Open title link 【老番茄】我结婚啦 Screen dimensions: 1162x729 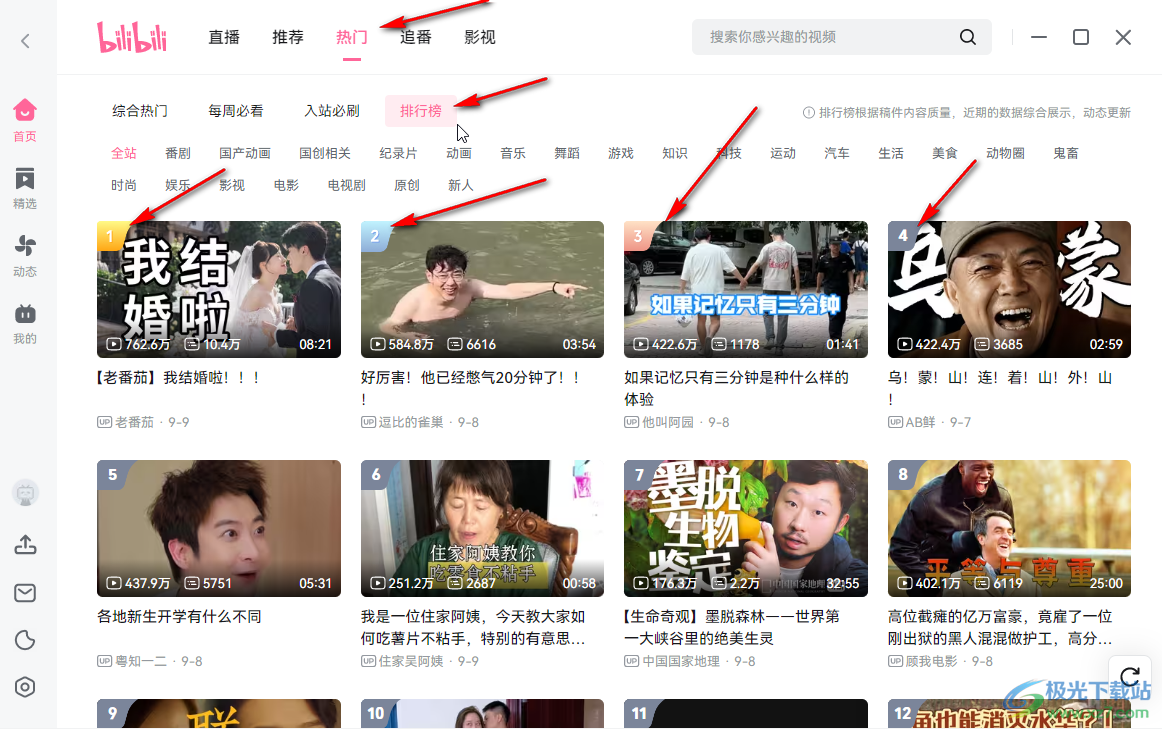click(x=178, y=378)
